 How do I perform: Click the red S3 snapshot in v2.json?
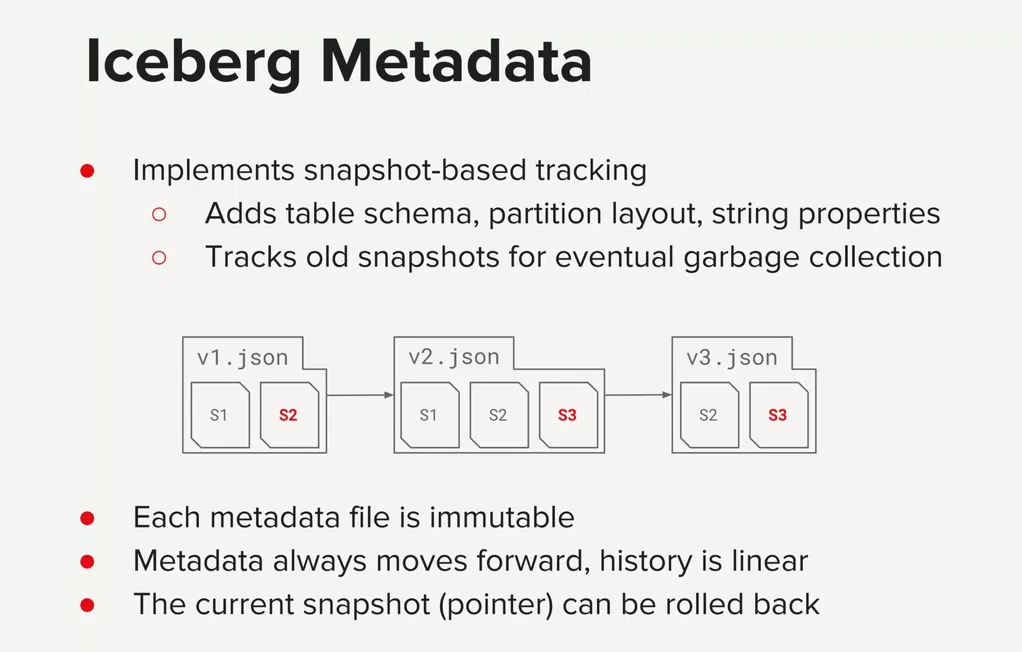(568, 415)
